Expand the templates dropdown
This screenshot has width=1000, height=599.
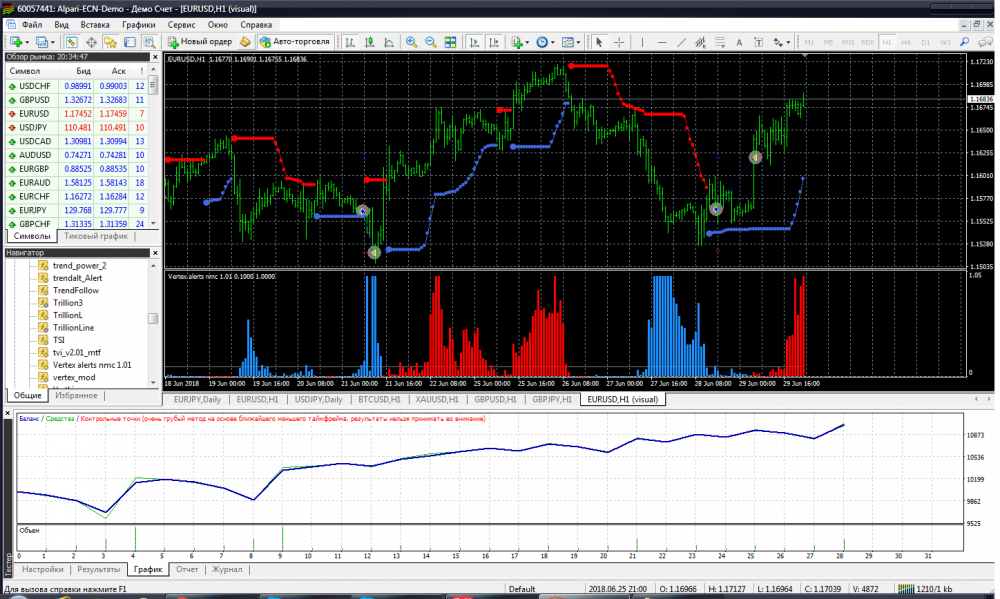click(572, 42)
